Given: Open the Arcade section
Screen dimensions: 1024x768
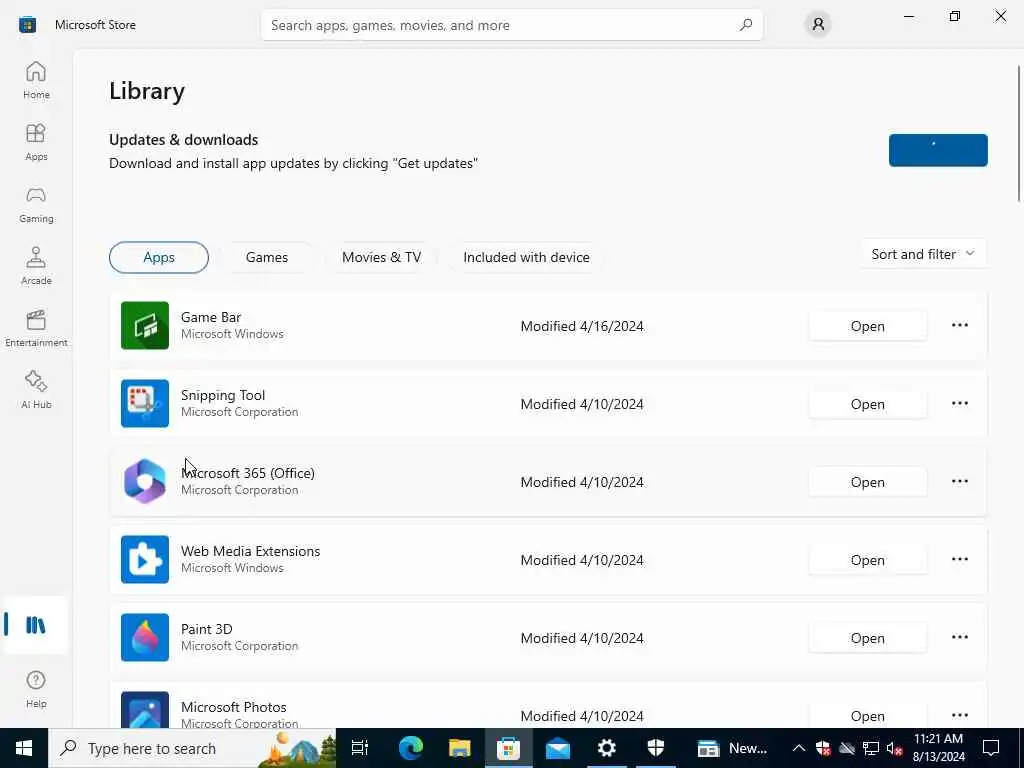Looking at the screenshot, I should coord(36,266).
